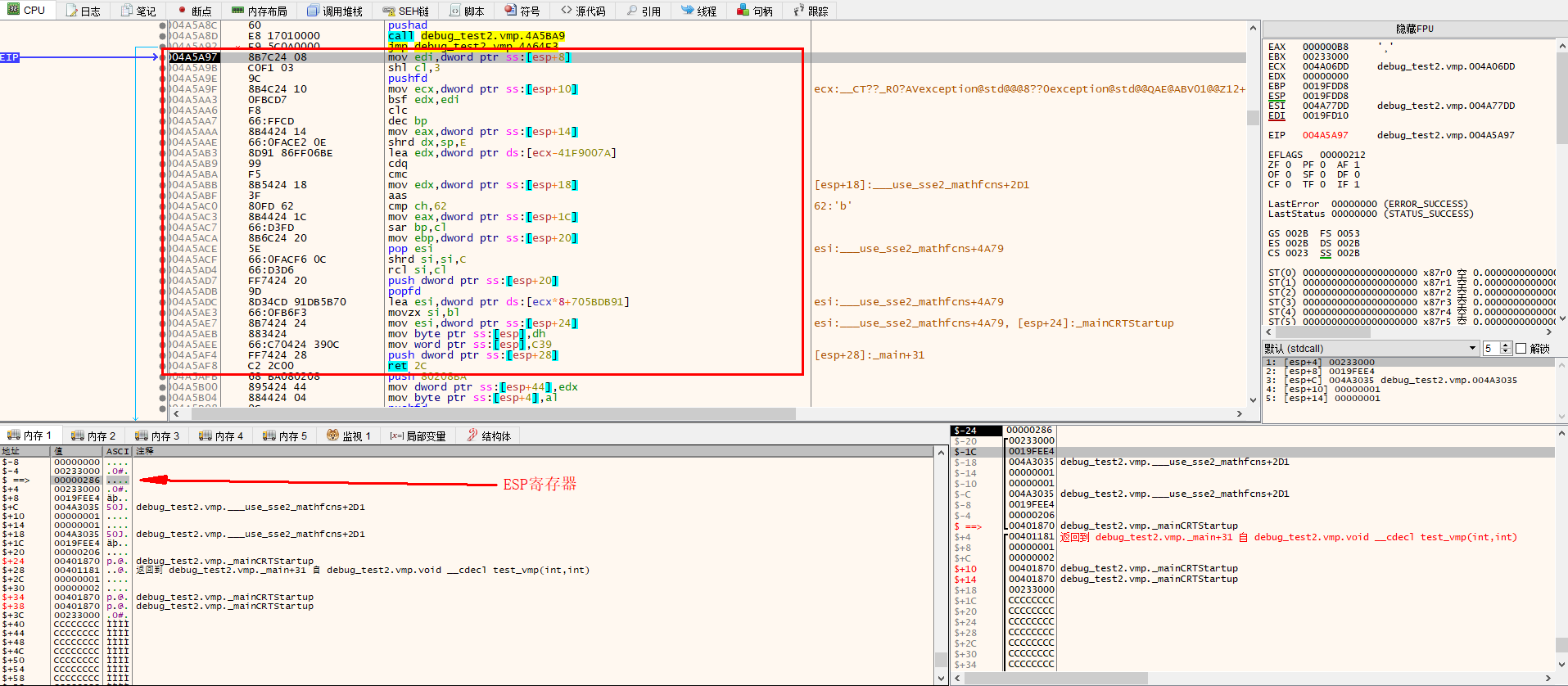Click the 监视 1 watch icon
Screen dimensions: 1568x686
pyautogui.click(x=332, y=436)
